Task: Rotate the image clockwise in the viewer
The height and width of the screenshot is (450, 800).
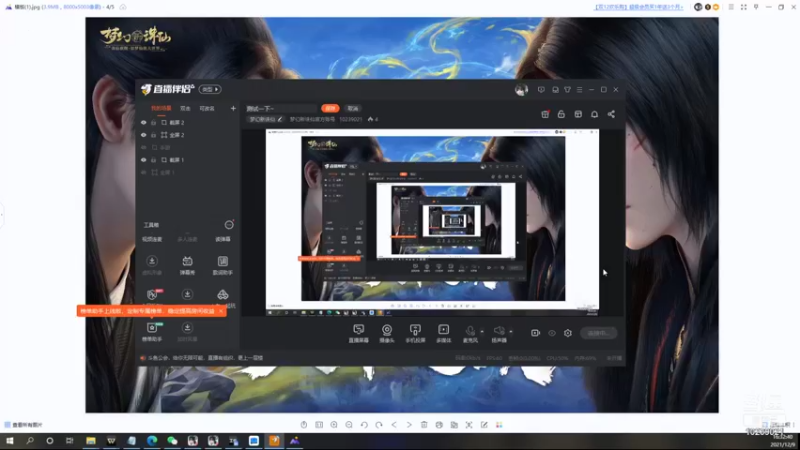Action: (379, 424)
